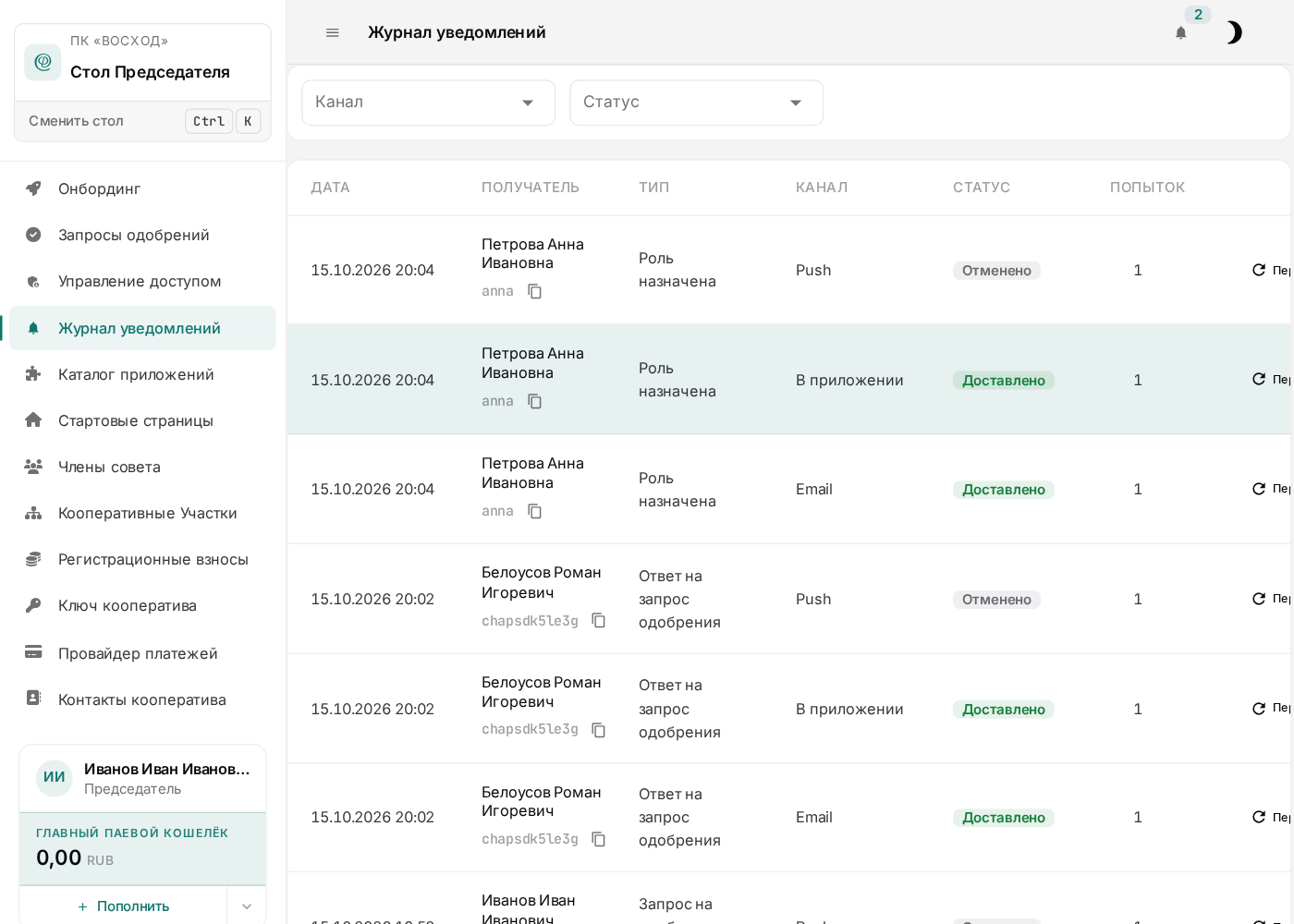Retry the Email notification for Петрова
Screen dimensions: 1294x924
(1271, 489)
